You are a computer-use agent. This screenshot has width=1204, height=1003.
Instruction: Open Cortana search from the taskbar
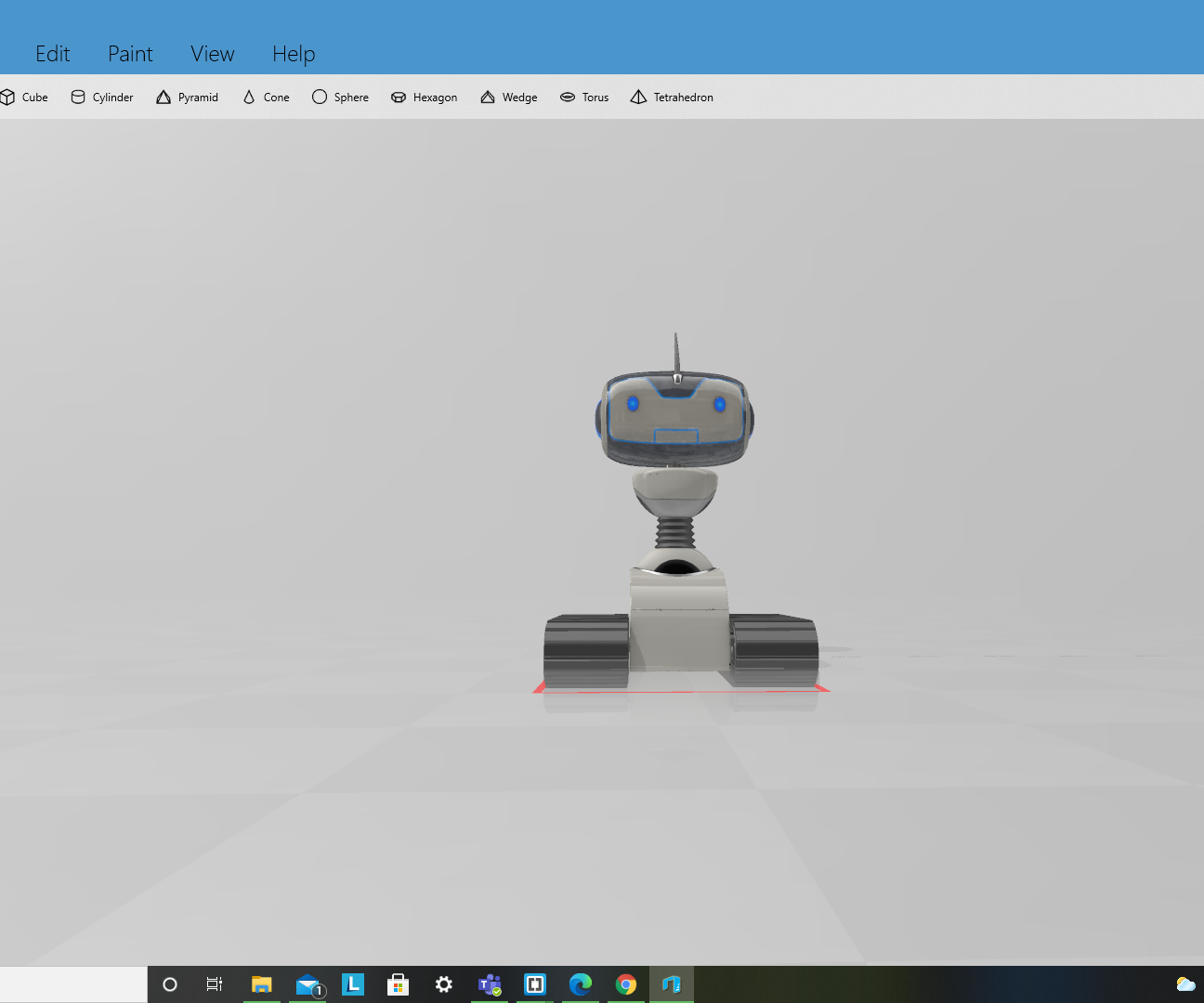coord(169,983)
